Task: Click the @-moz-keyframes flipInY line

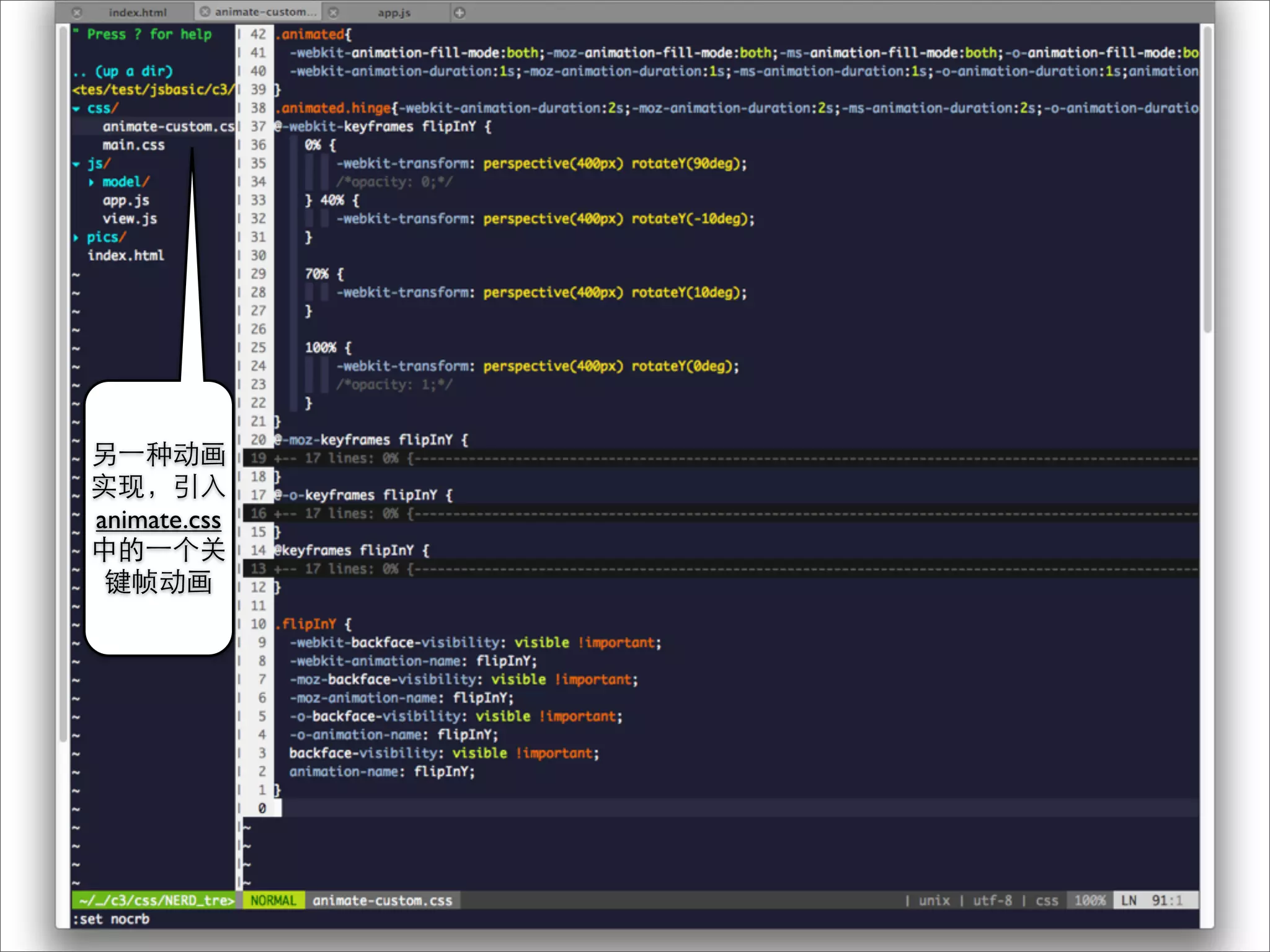Action: click(x=371, y=440)
